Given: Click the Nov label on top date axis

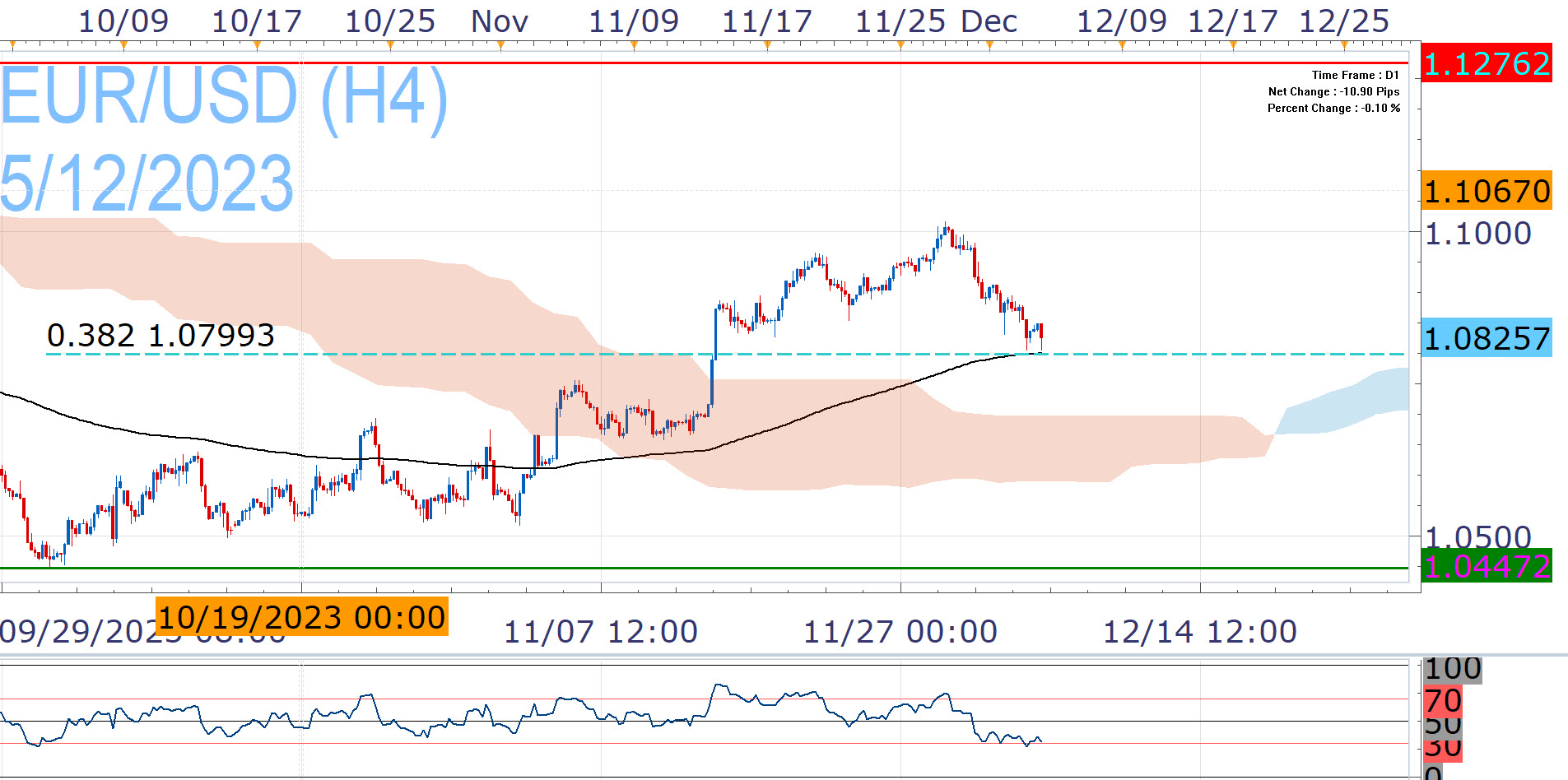Looking at the screenshot, I should 499,21.
